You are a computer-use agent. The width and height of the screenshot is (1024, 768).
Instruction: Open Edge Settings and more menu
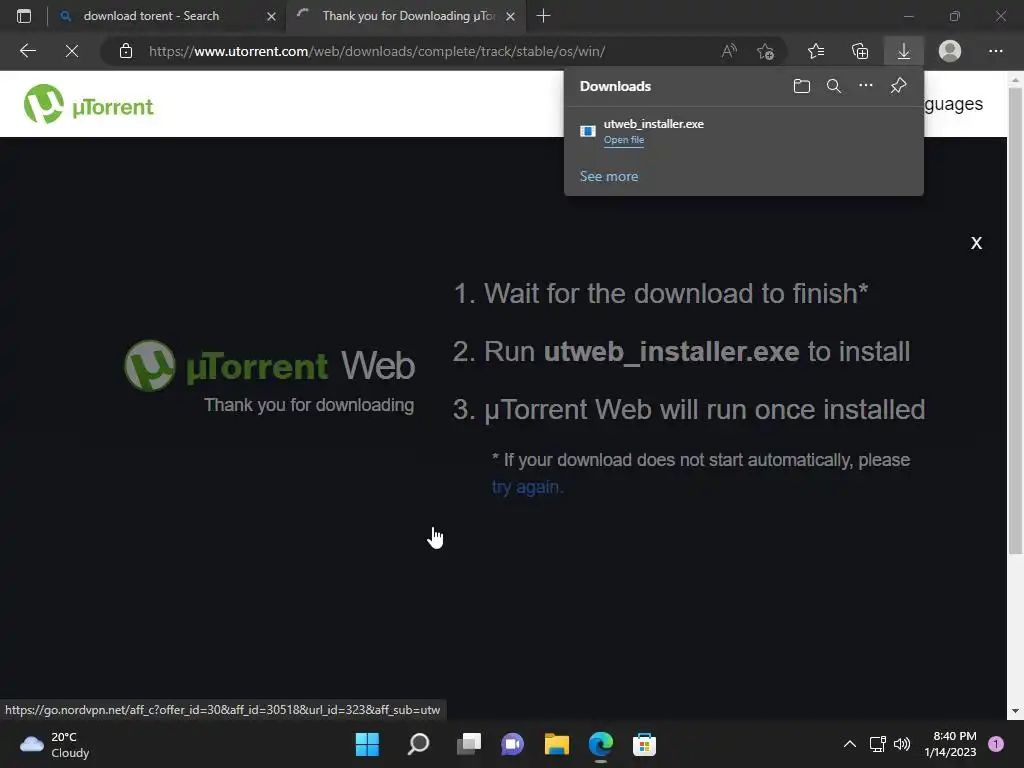[995, 51]
